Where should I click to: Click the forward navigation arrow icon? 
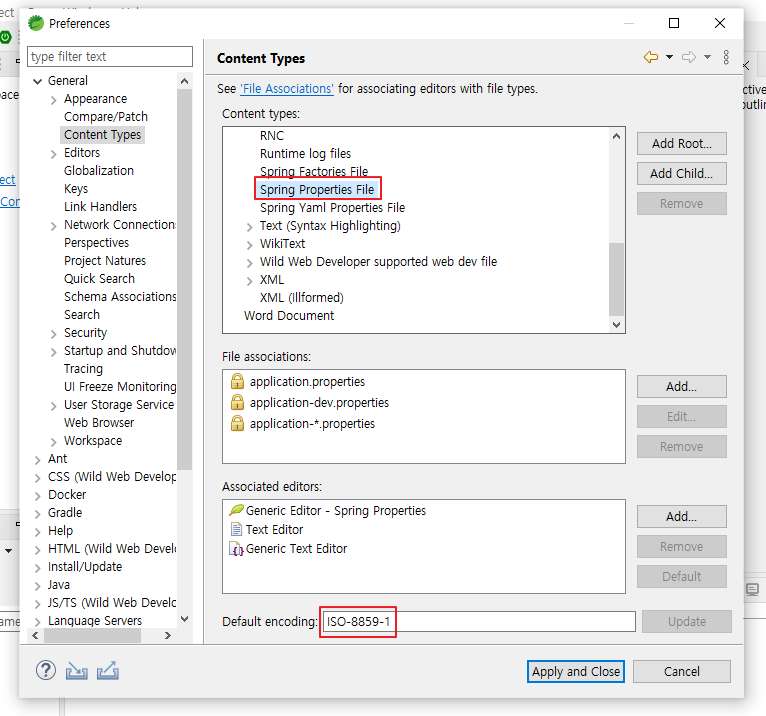click(689, 57)
